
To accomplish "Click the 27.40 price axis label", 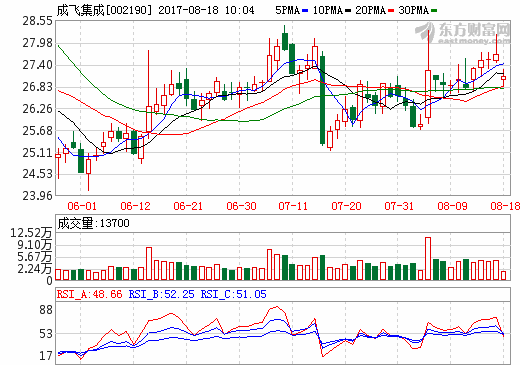I will click(37, 65).
